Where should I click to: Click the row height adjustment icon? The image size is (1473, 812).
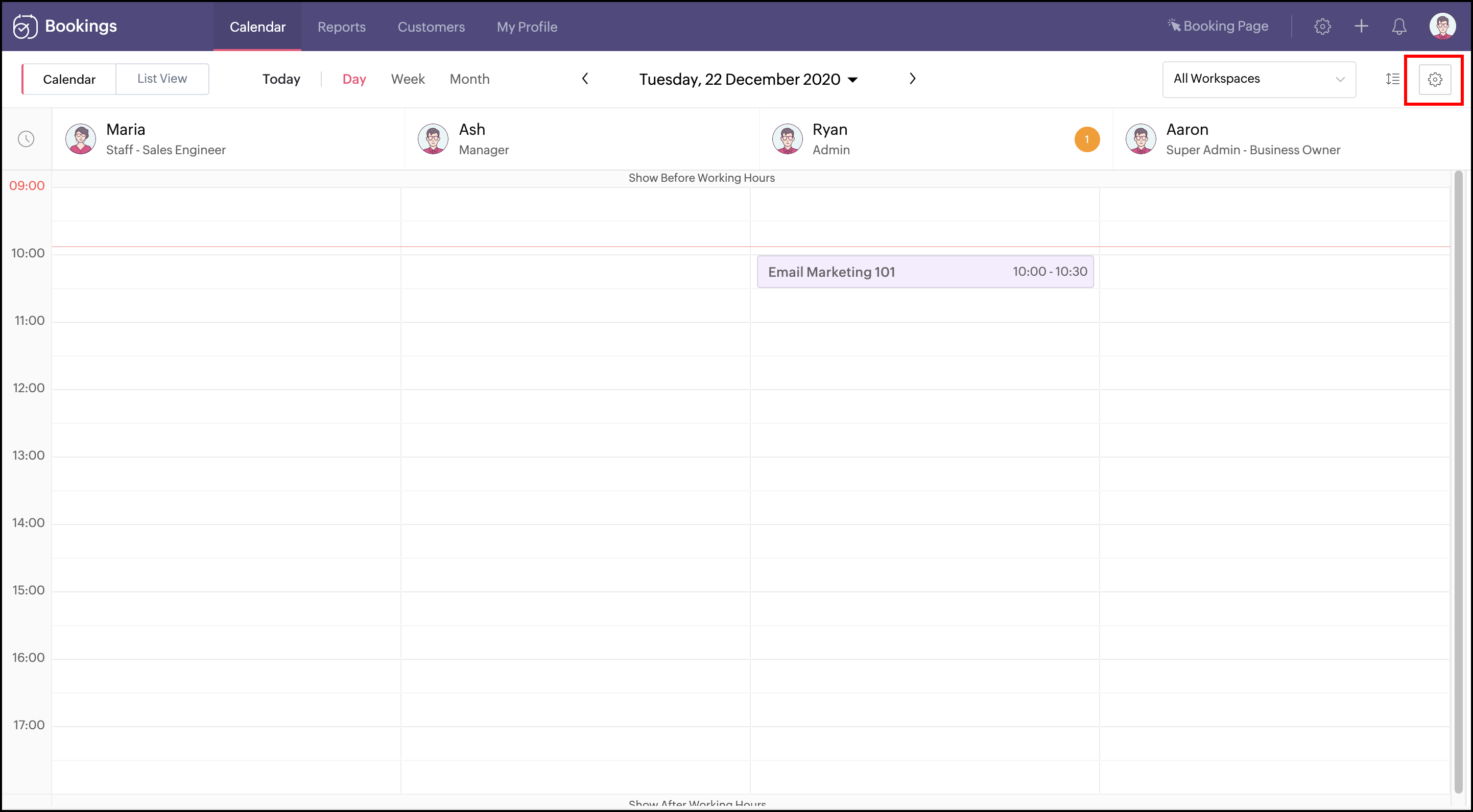click(x=1392, y=79)
